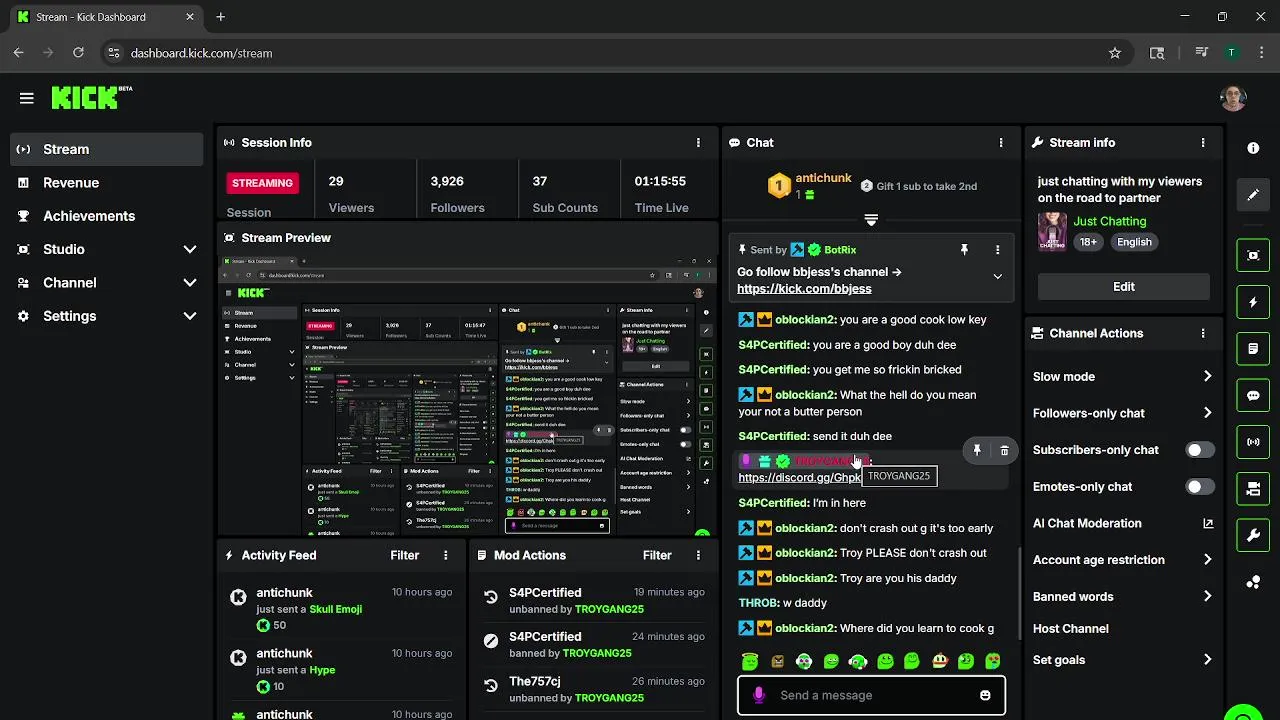Open Account age restriction chevron
This screenshot has width=1280, height=720.
tap(1207, 560)
